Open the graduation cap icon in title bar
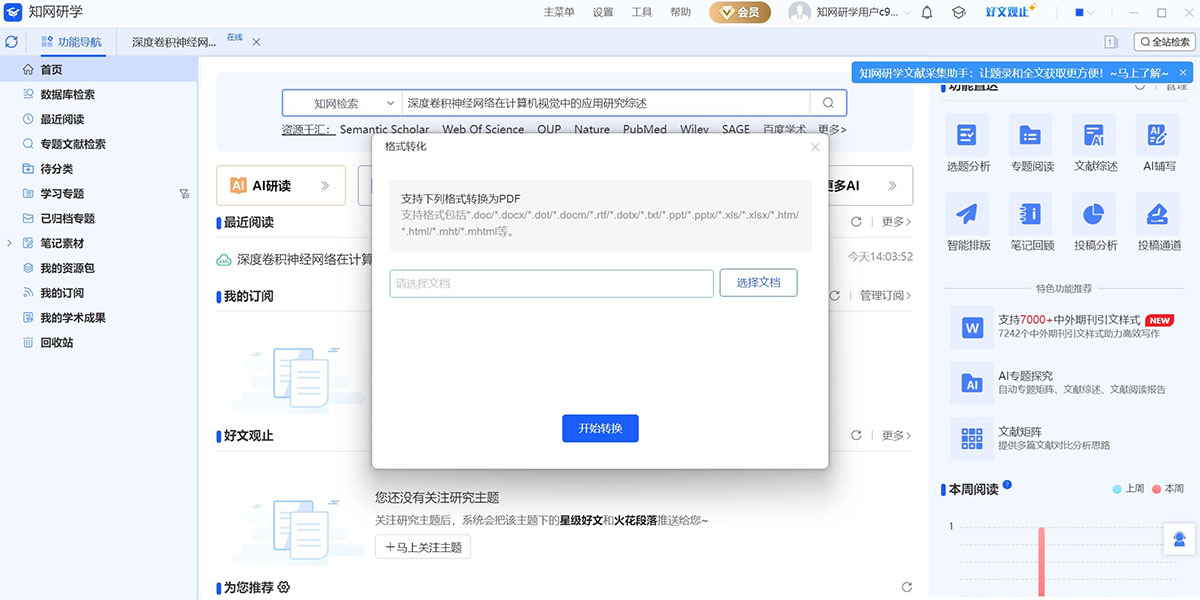Viewport: 1200px width, 600px height. (x=958, y=13)
